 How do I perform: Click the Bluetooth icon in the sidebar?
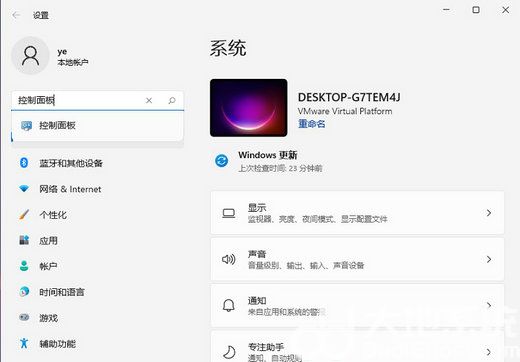click(x=24, y=163)
